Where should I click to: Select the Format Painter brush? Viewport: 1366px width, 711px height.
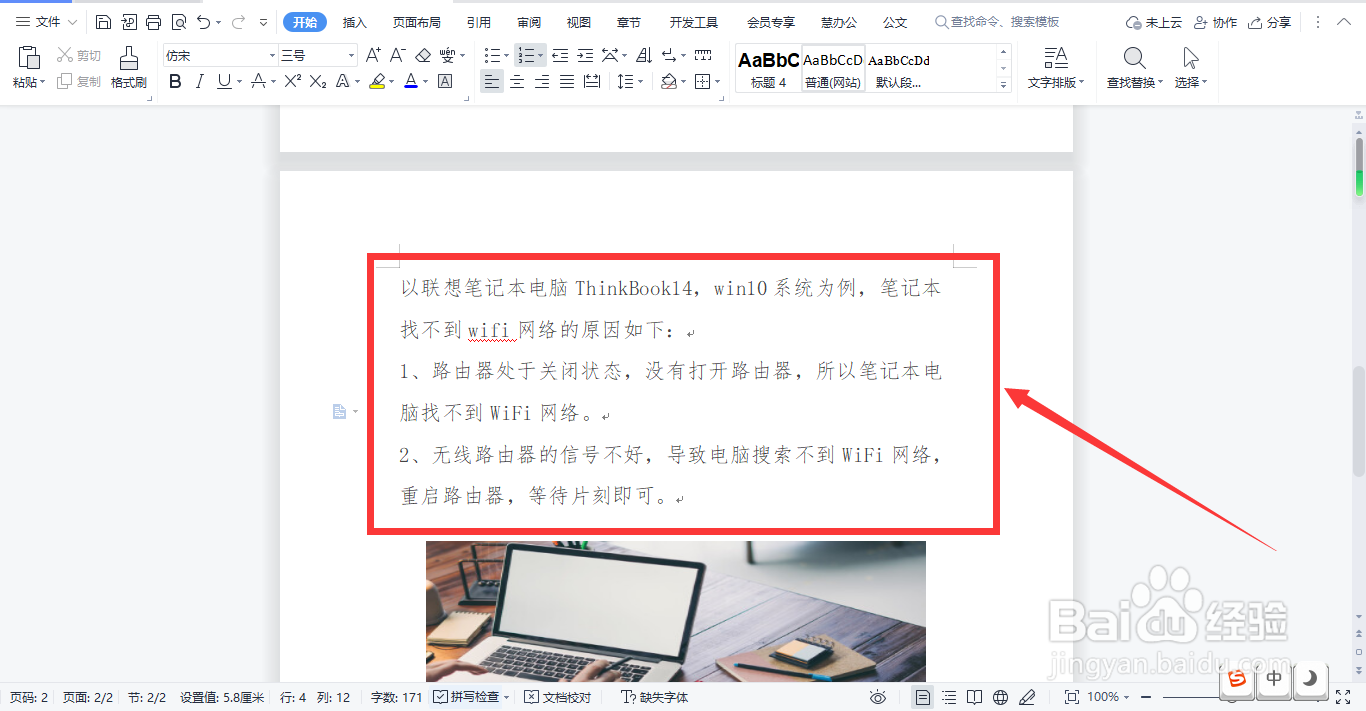pyautogui.click(x=128, y=59)
